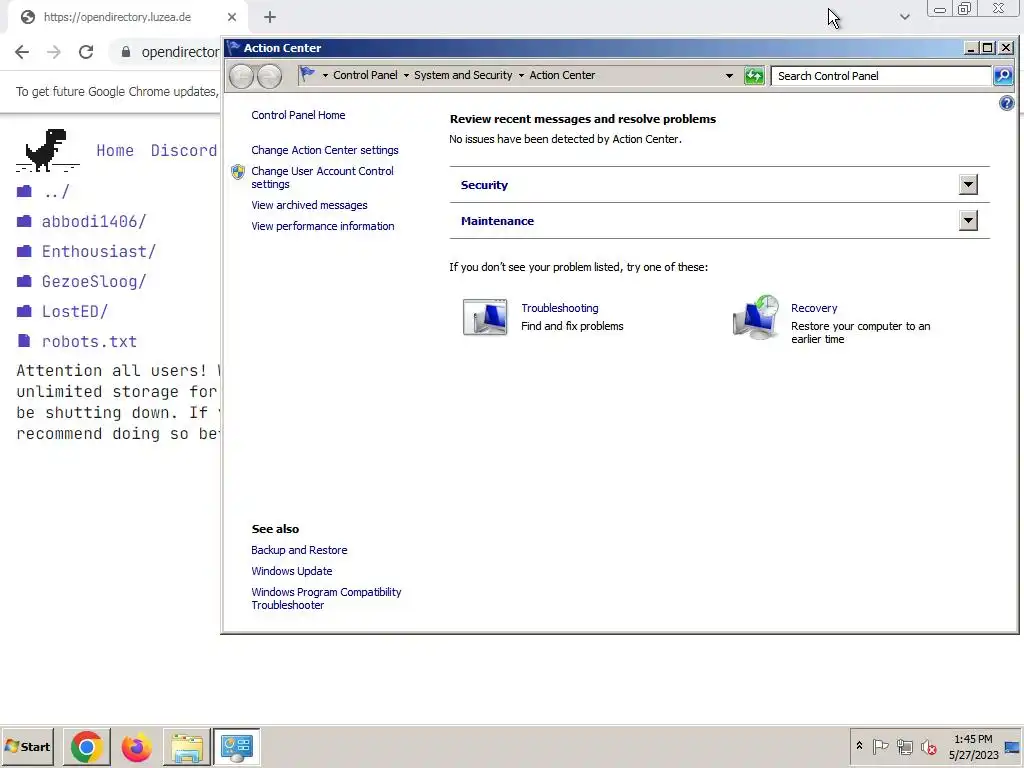This screenshot has height=768, width=1024.
Task: Click the Control Panel help question-mark icon
Action: tap(1006, 103)
